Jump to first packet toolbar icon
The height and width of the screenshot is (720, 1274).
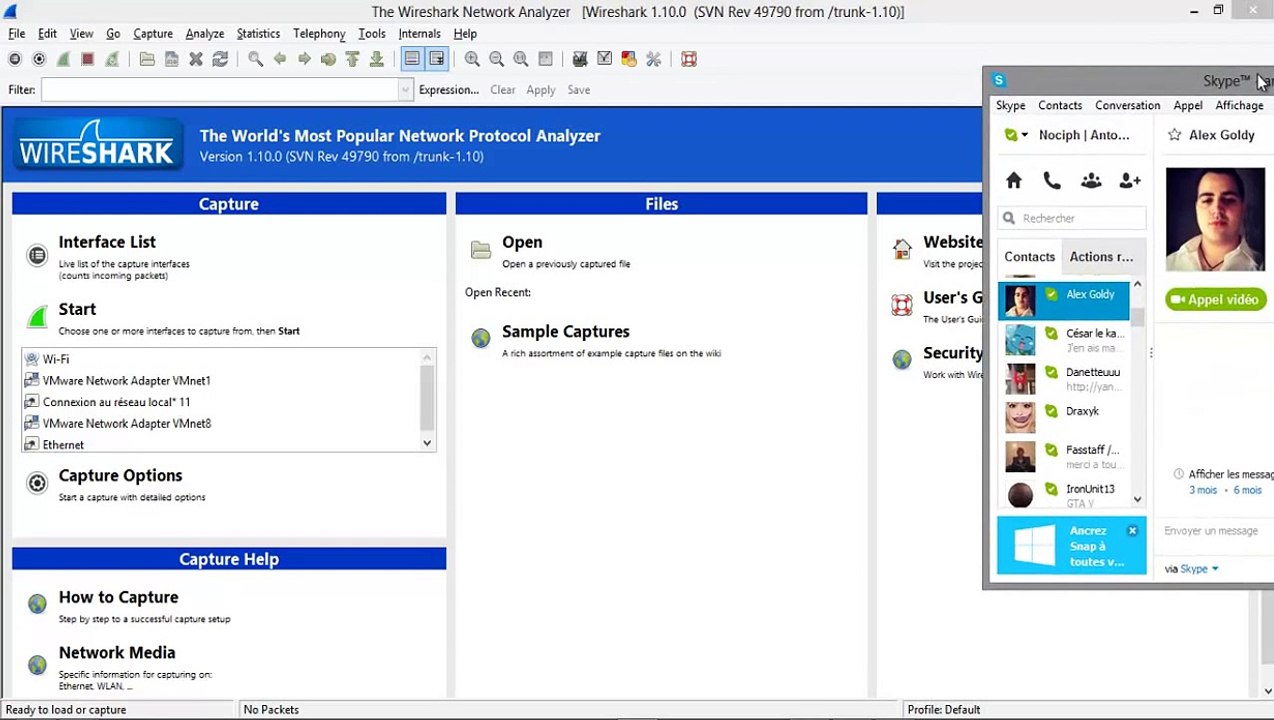[352, 59]
